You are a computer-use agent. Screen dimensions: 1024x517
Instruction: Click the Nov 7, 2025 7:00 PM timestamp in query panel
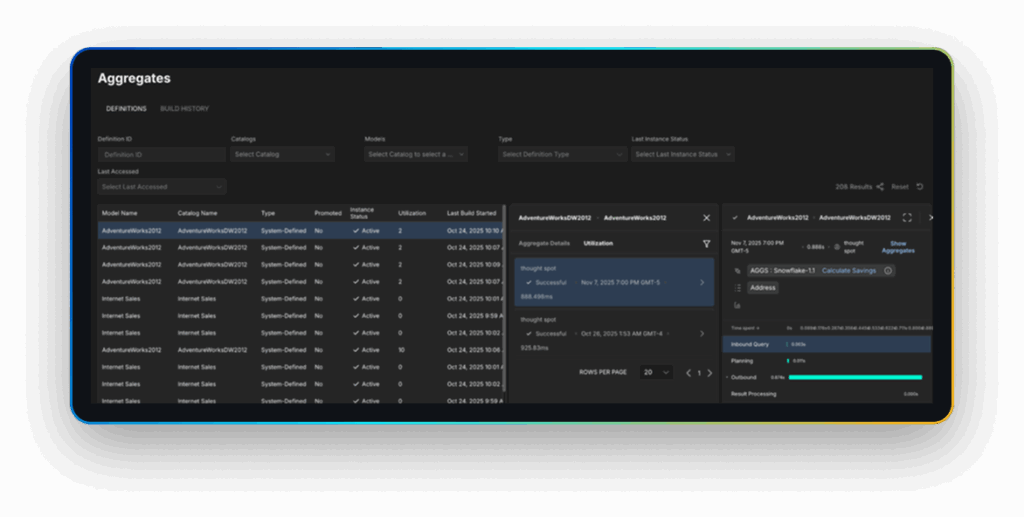(x=758, y=247)
